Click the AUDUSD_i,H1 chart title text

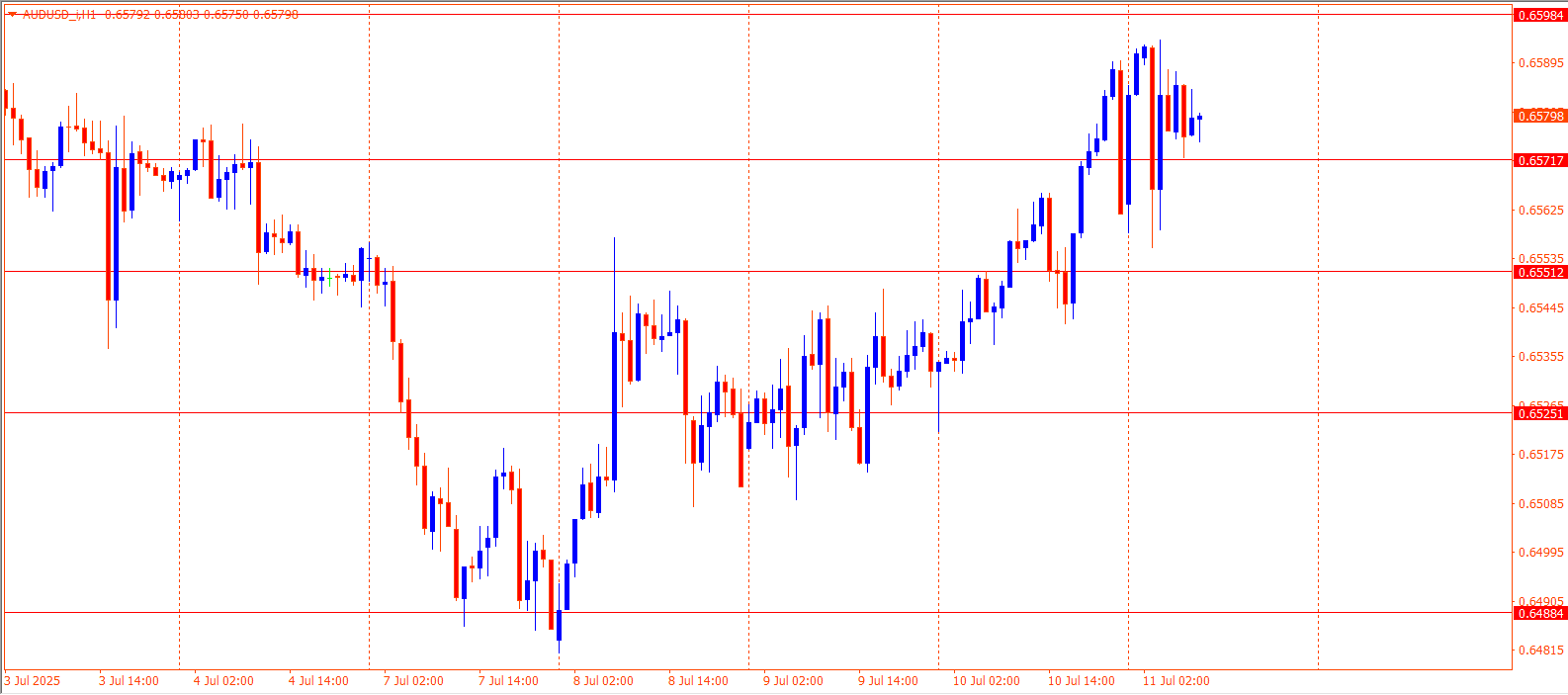tap(59, 15)
